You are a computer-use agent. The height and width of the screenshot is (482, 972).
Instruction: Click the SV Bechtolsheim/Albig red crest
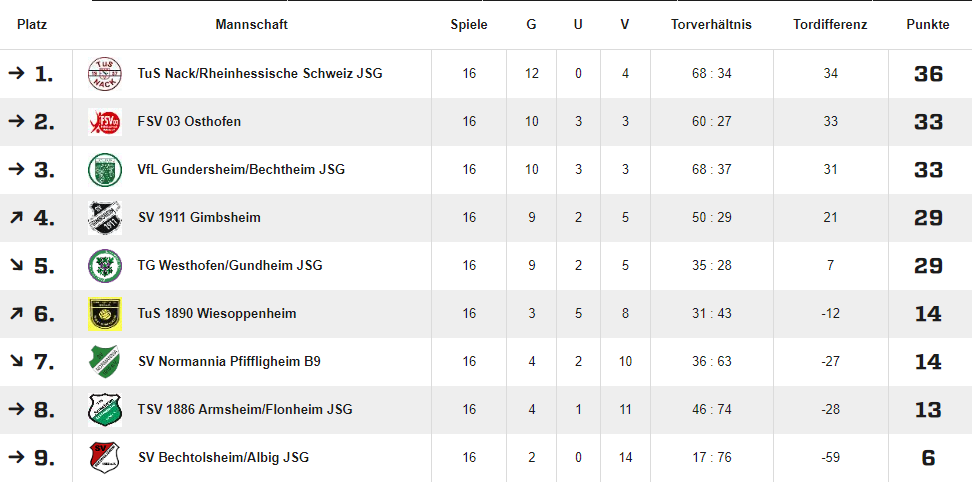point(104,458)
